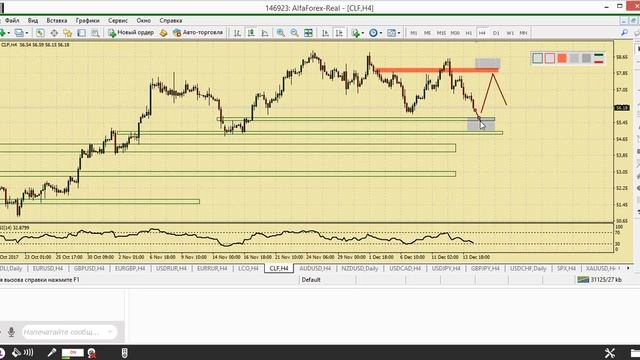The height and width of the screenshot is (360, 640).
Task: Switch chart to bar chart icon
Action: click(x=237, y=33)
